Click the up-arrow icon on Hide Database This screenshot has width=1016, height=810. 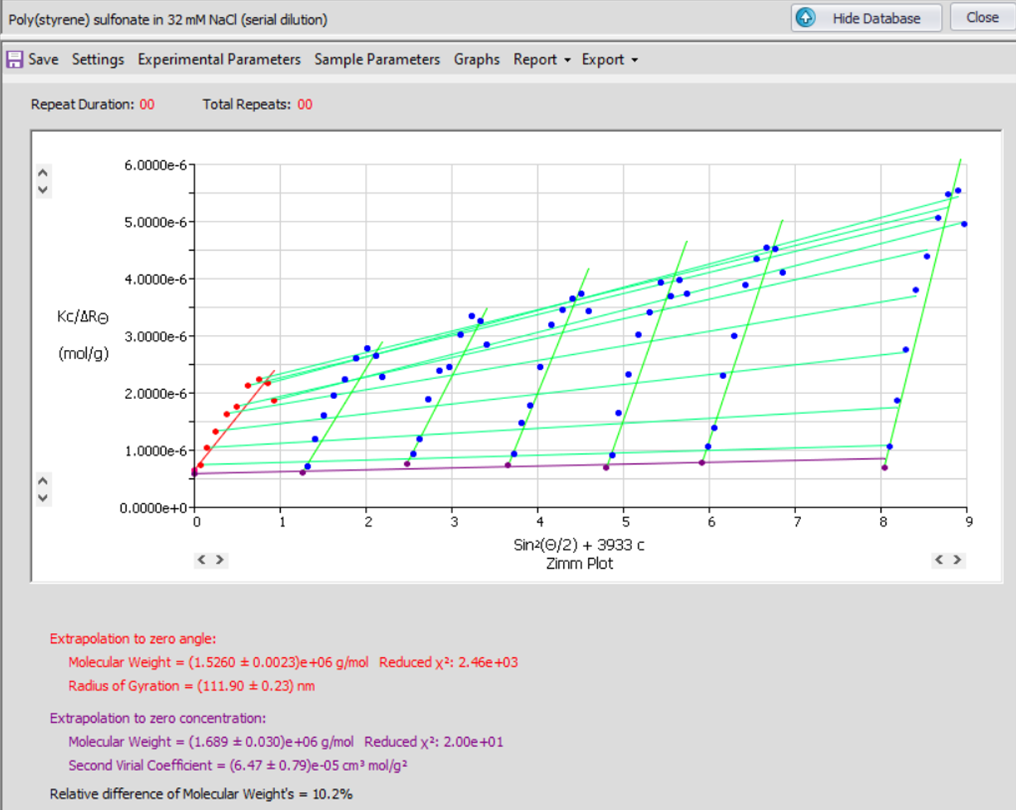pos(808,18)
